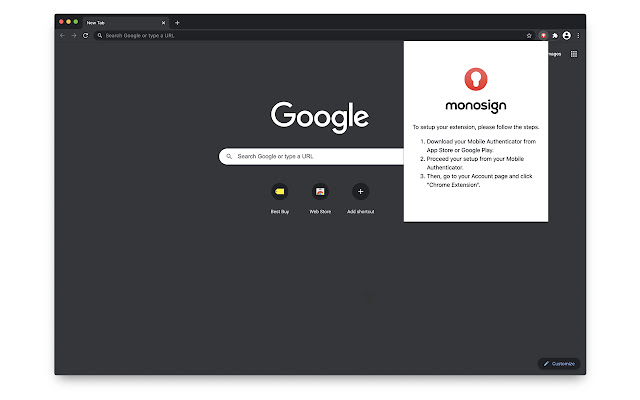The image size is (640, 400).
Task: Reload the page with refresh icon
Action: [85, 36]
